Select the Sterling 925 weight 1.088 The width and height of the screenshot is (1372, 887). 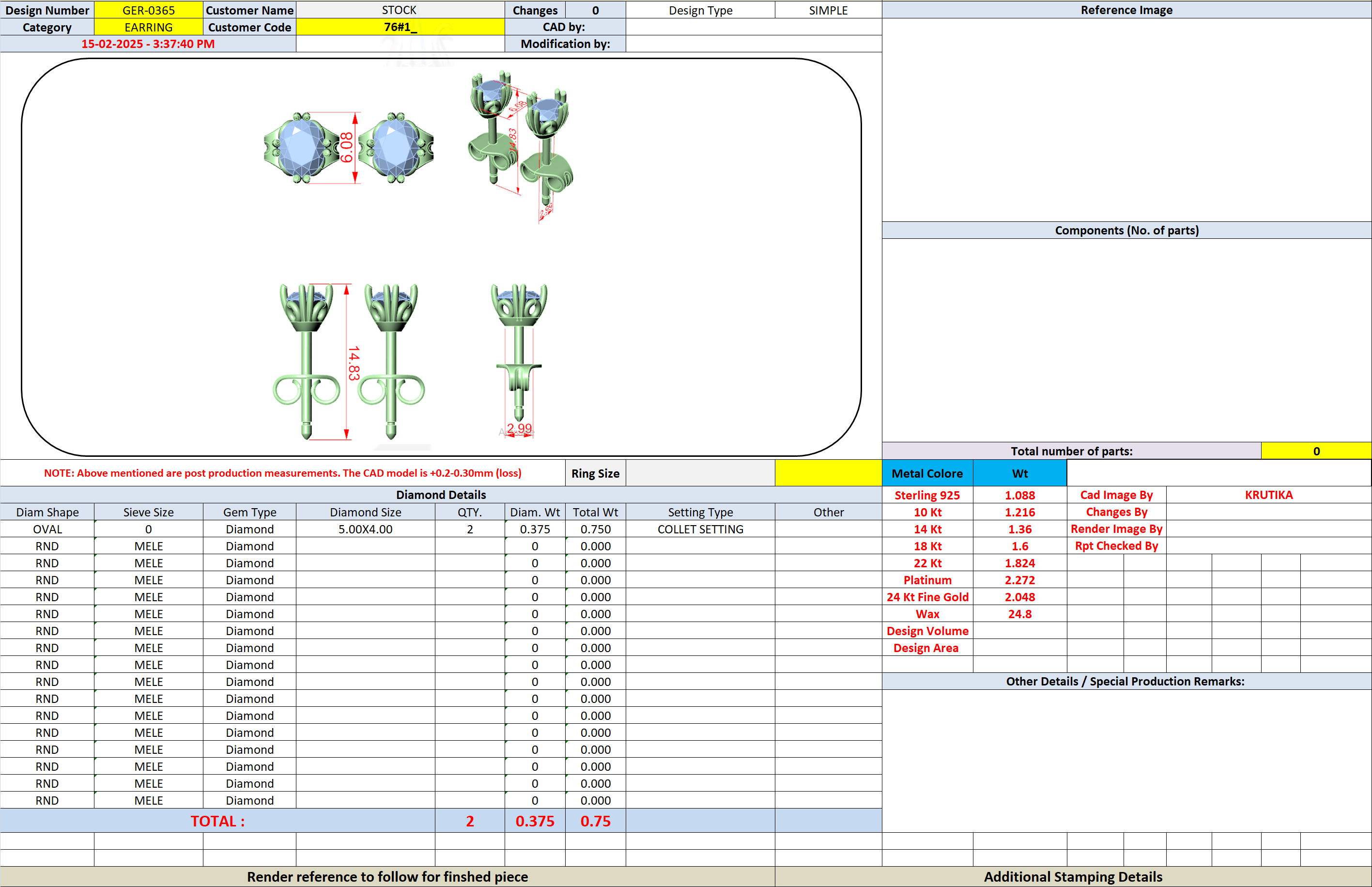click(x=1019, y=495)
